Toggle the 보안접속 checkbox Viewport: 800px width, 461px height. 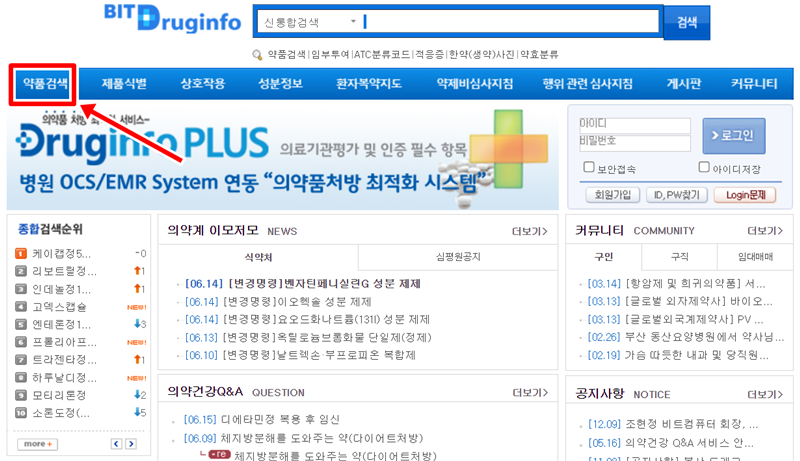[589, 167]
